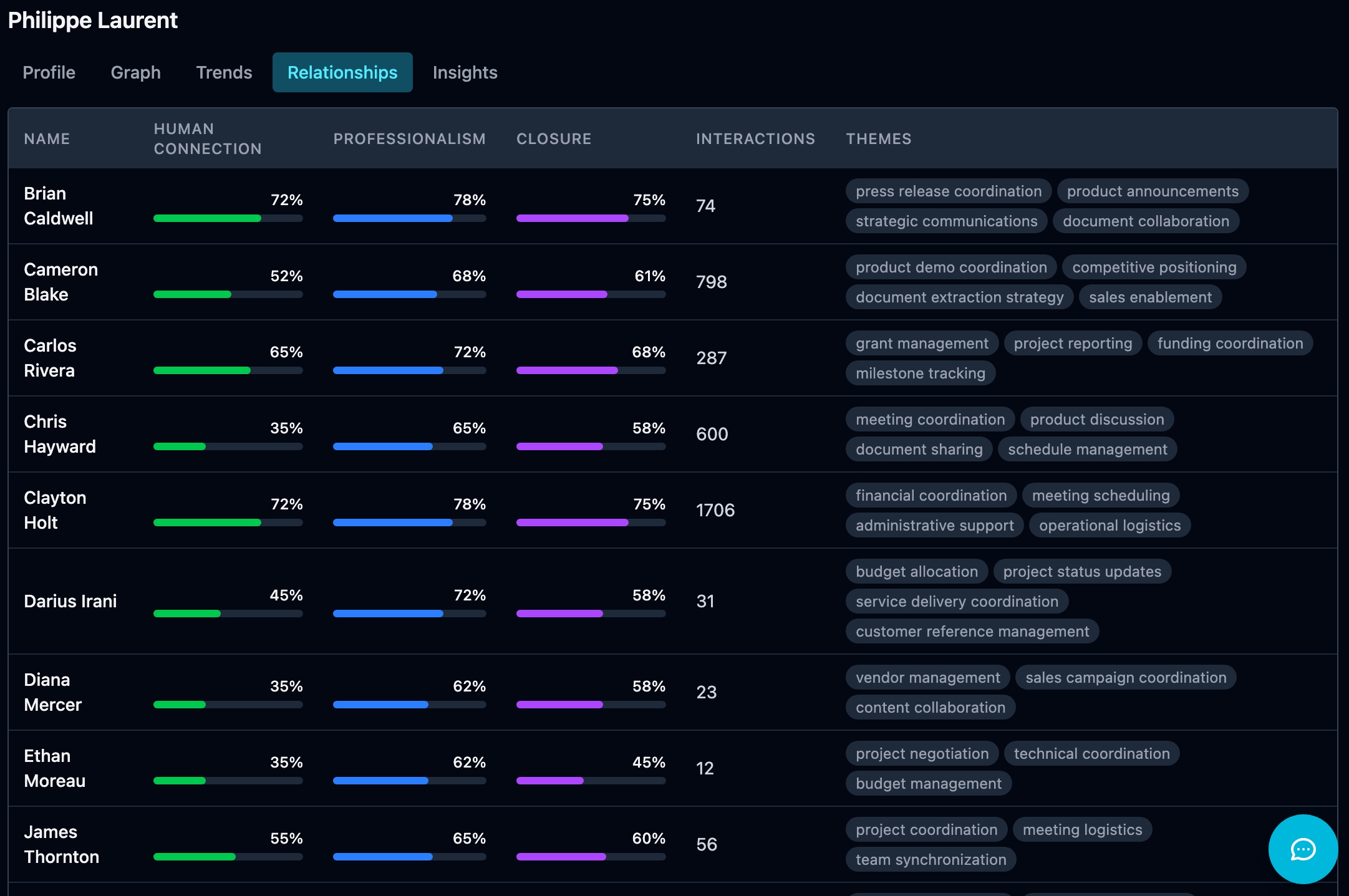Click Brian Caldwell's name
The image size is (1349, 896).
(x=58, y=206)
